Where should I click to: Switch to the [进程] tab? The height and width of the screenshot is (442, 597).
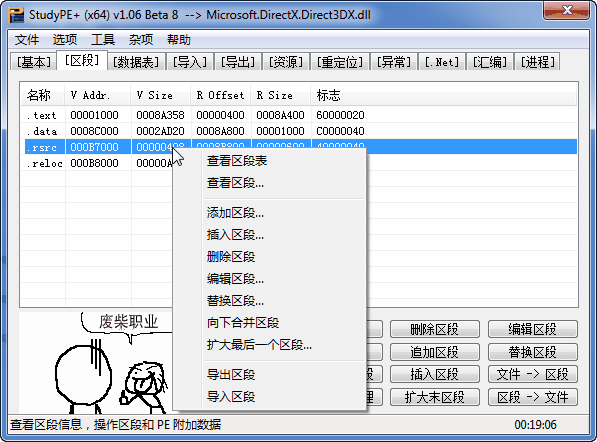click(x=538, y=62)
